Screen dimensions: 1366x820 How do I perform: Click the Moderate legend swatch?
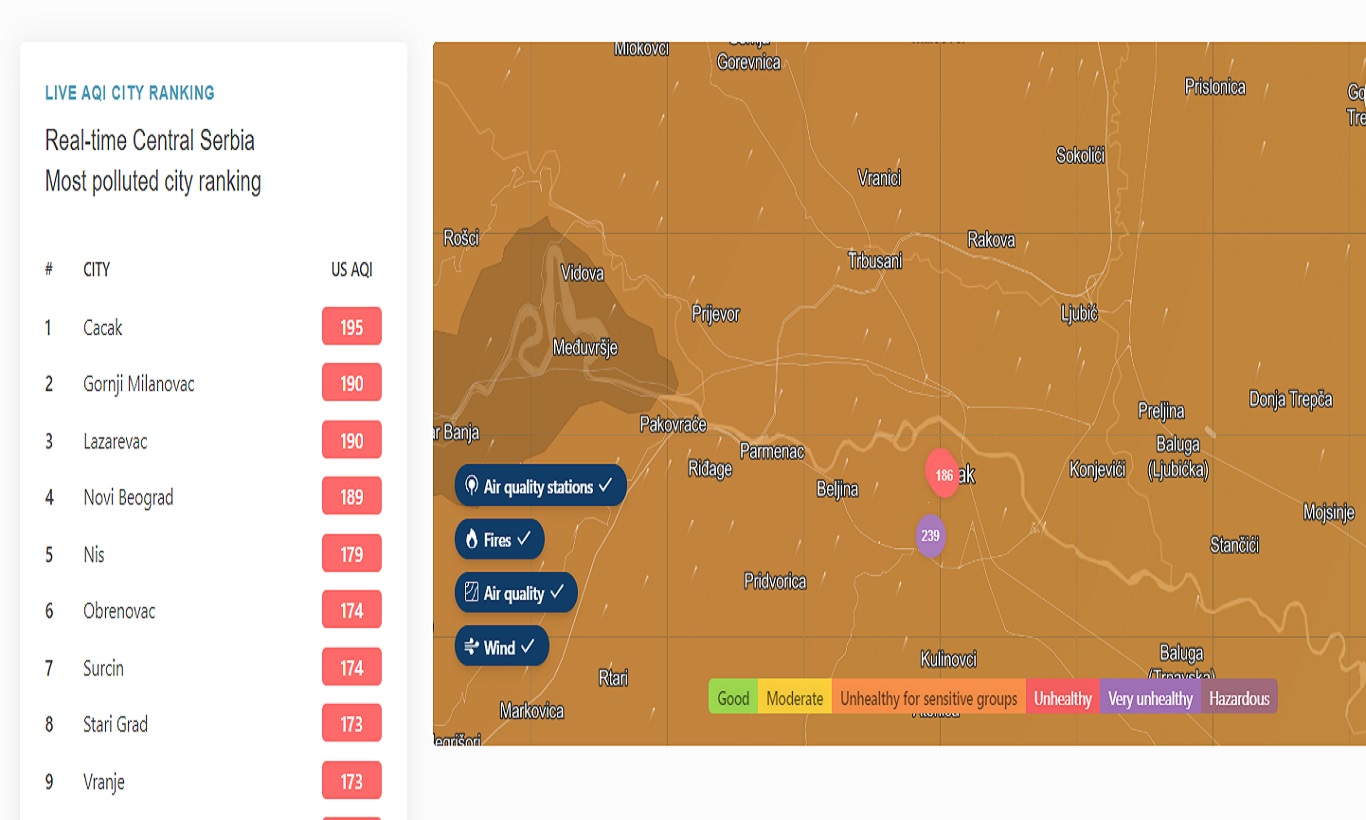[x=795, y=698]
